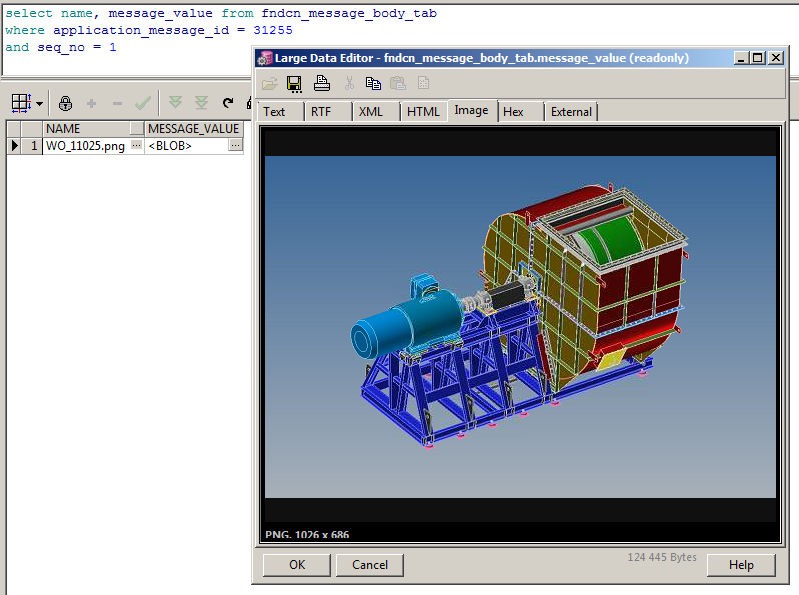Click the Print icon in editor toolbar
799x595 pixels.
tap(322, 84)
